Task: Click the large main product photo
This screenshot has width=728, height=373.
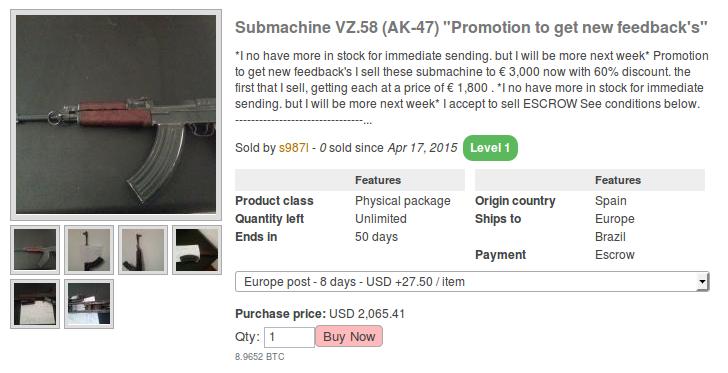Action: point(116,114)
